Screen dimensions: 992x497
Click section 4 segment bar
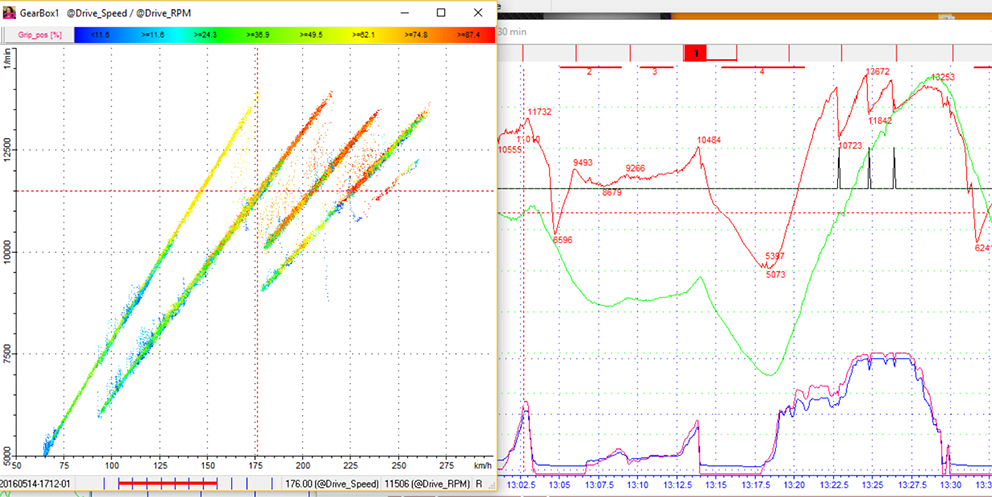point(762,68)
